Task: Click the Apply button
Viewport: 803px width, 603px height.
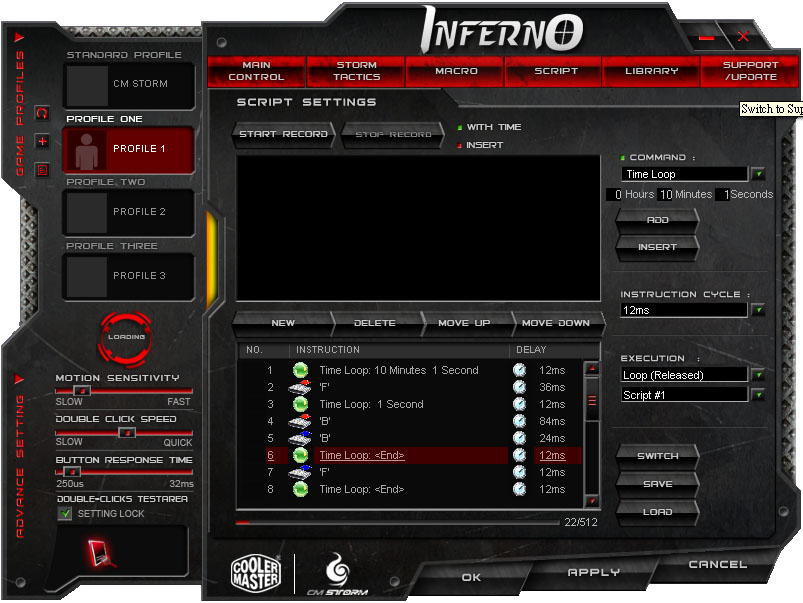Action: click(x=594, y=572)
